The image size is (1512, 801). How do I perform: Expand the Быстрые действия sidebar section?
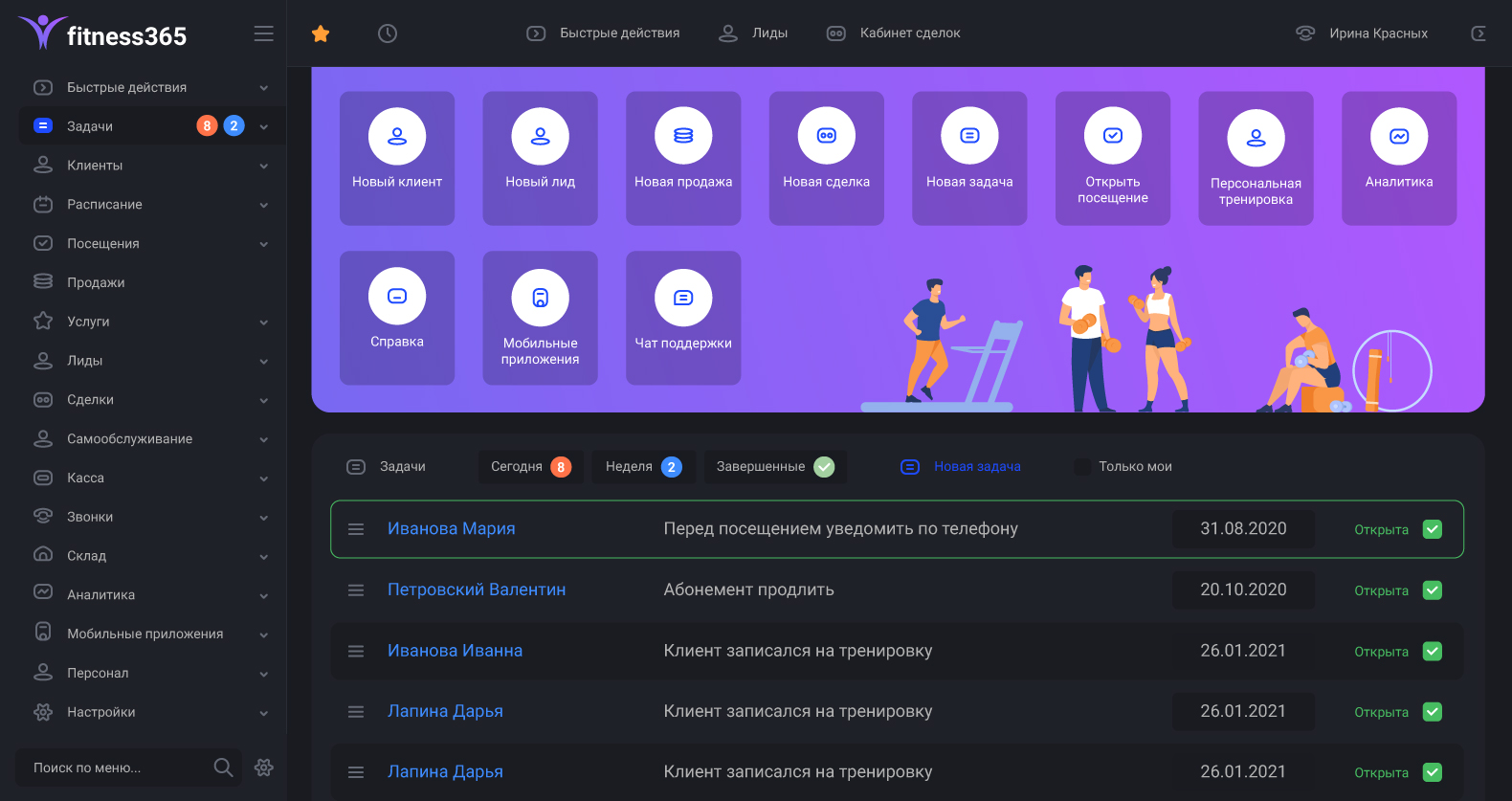[263, 88]
